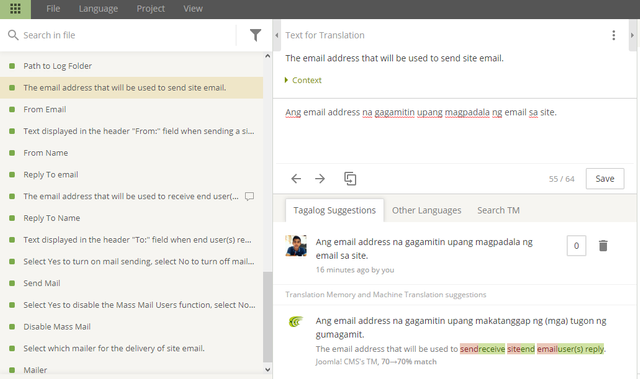Click the search magnifier icon
640x379 pixels.
pyautogui.click(x=13, y=35)
